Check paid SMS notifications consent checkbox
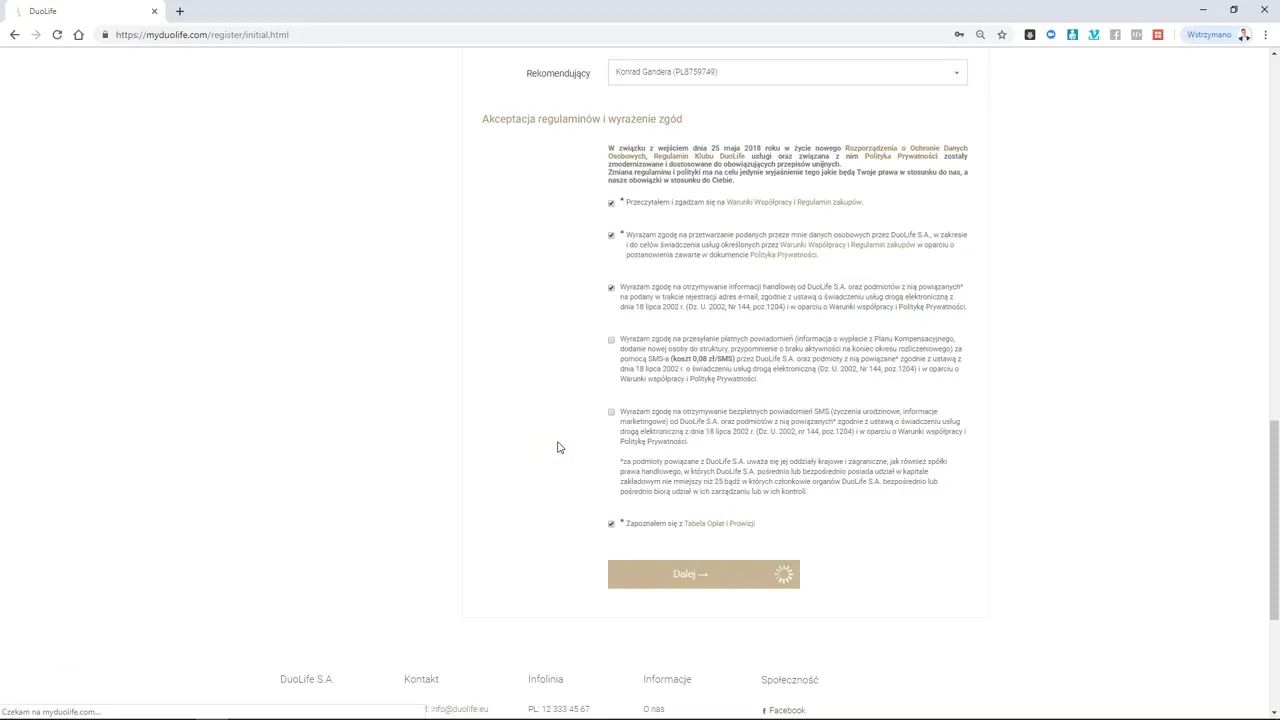The image size is (1280, 720). pos(611,340)
